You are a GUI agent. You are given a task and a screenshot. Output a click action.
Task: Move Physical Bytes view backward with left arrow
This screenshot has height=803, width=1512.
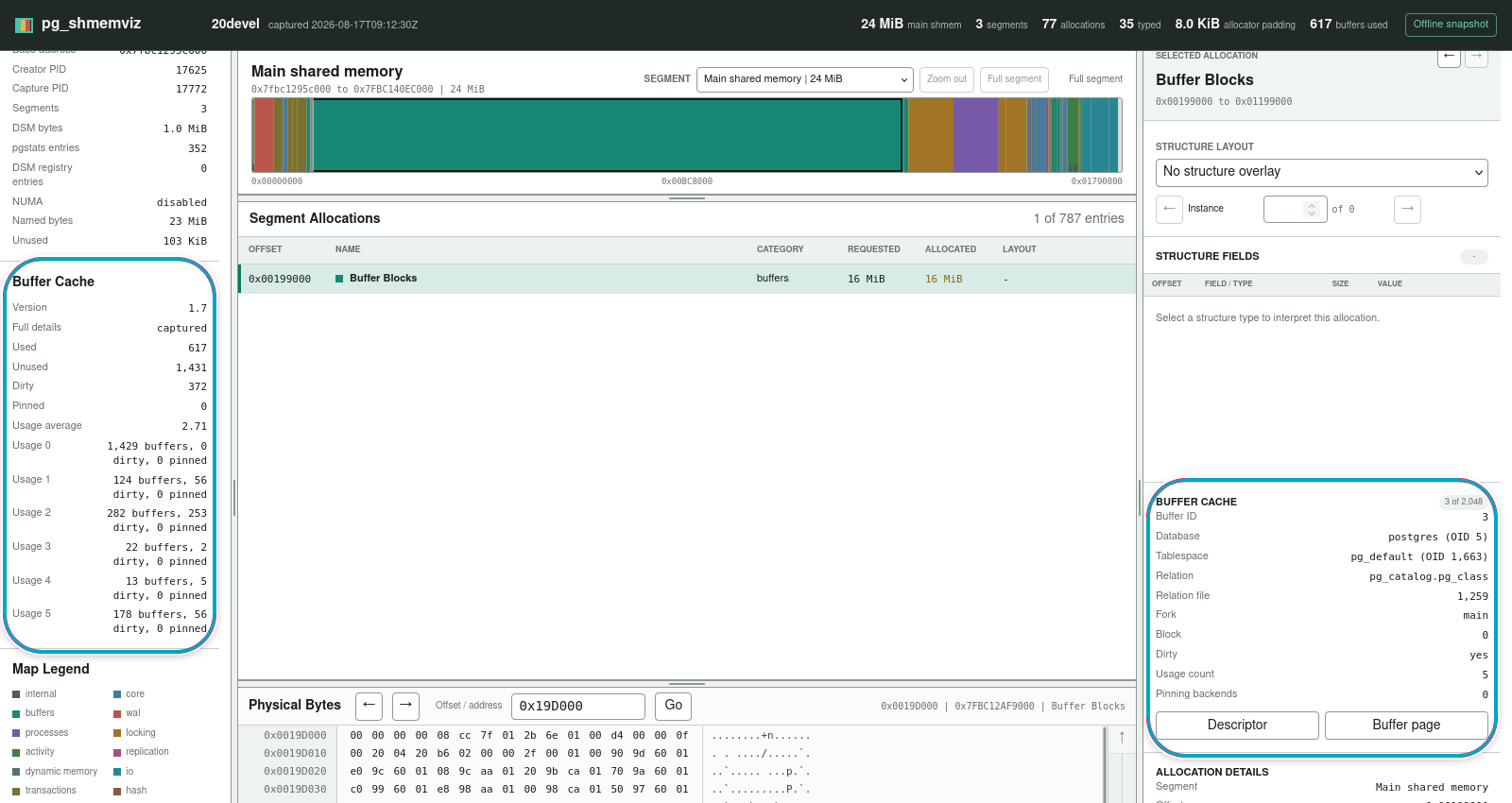(x=369, y=706)
